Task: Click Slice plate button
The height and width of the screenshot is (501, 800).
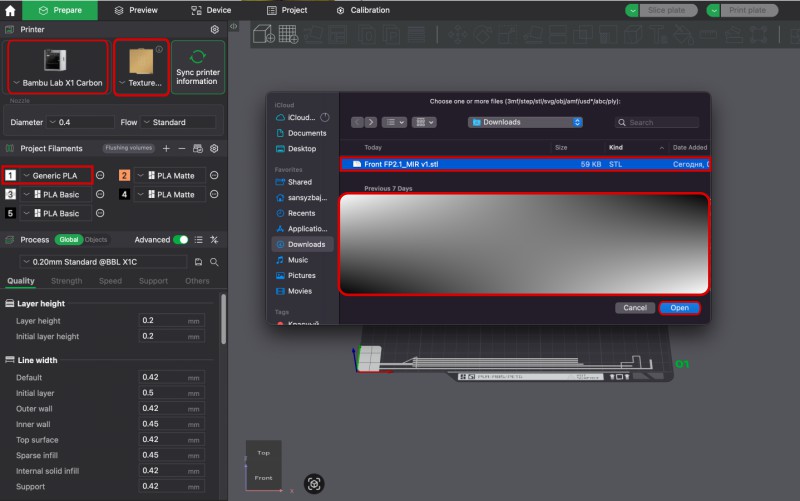Action: pyautogui.click(x=668, y=10)
